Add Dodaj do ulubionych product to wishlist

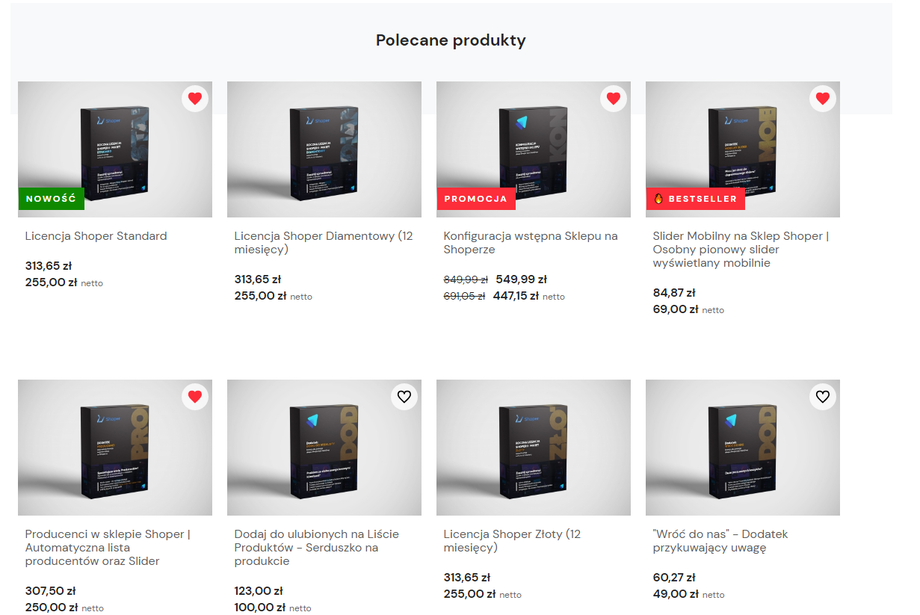[404, 396]
